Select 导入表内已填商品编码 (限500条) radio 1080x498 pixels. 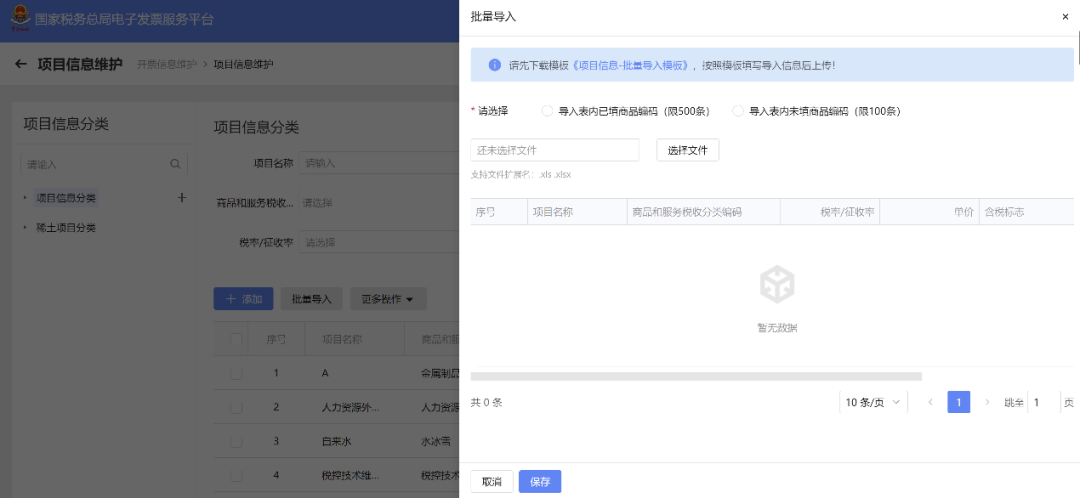tap(548, 111)
